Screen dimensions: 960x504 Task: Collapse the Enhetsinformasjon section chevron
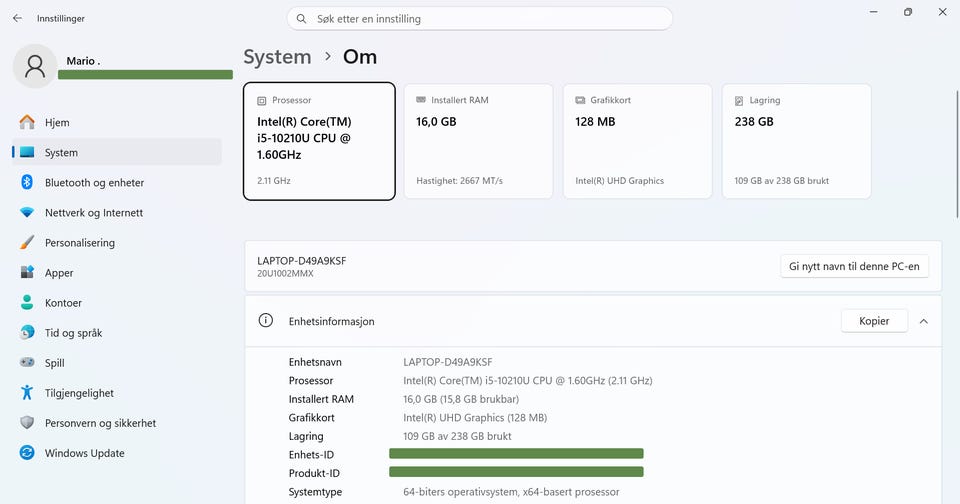click(923, 321)
